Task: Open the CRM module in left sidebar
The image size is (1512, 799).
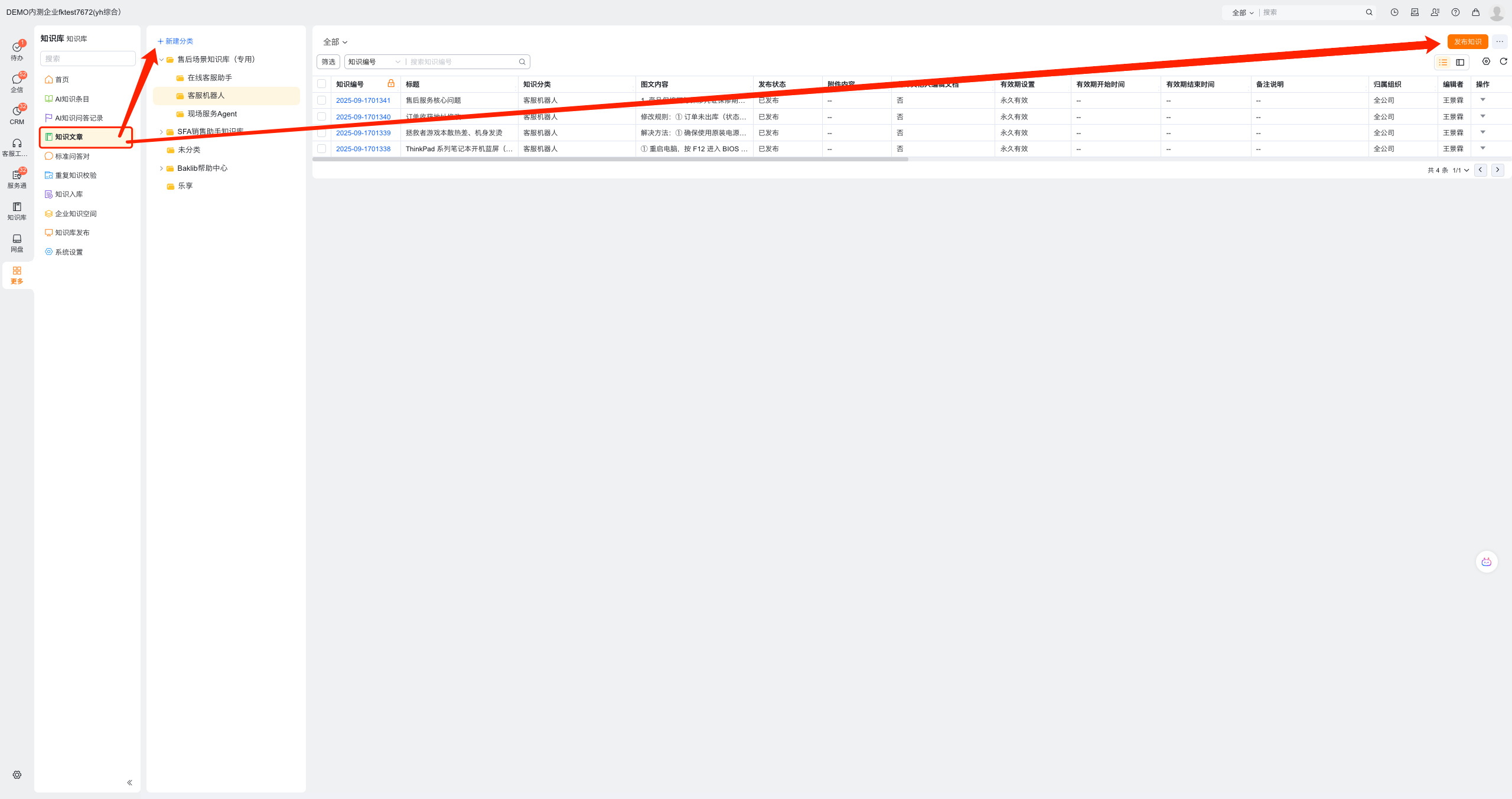Action: pos(17,115)
